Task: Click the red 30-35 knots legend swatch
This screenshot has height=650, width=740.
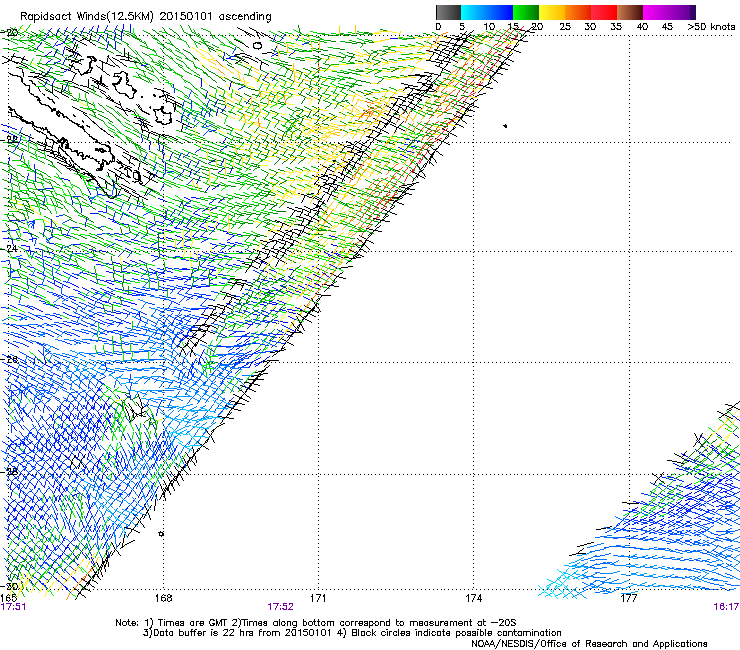Action: point(604,12)
